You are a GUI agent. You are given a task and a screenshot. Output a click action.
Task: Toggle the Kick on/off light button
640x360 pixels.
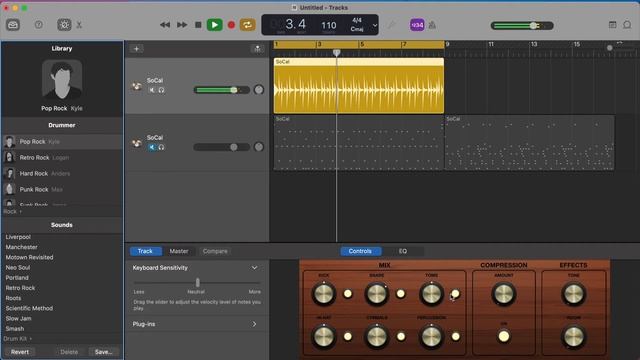pyautogui.click(x=348, y=293)
